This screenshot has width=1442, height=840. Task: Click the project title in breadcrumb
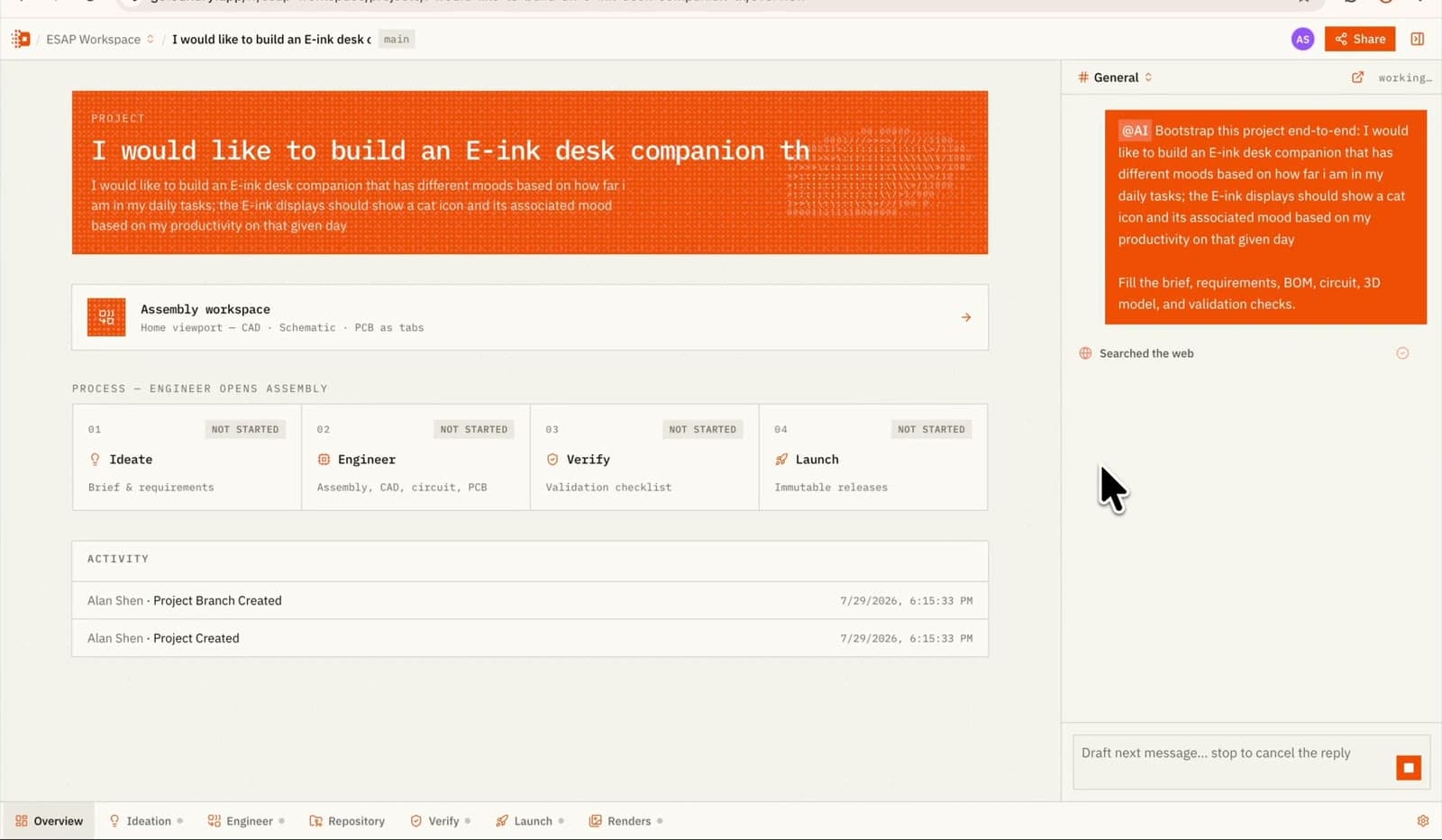271,39
